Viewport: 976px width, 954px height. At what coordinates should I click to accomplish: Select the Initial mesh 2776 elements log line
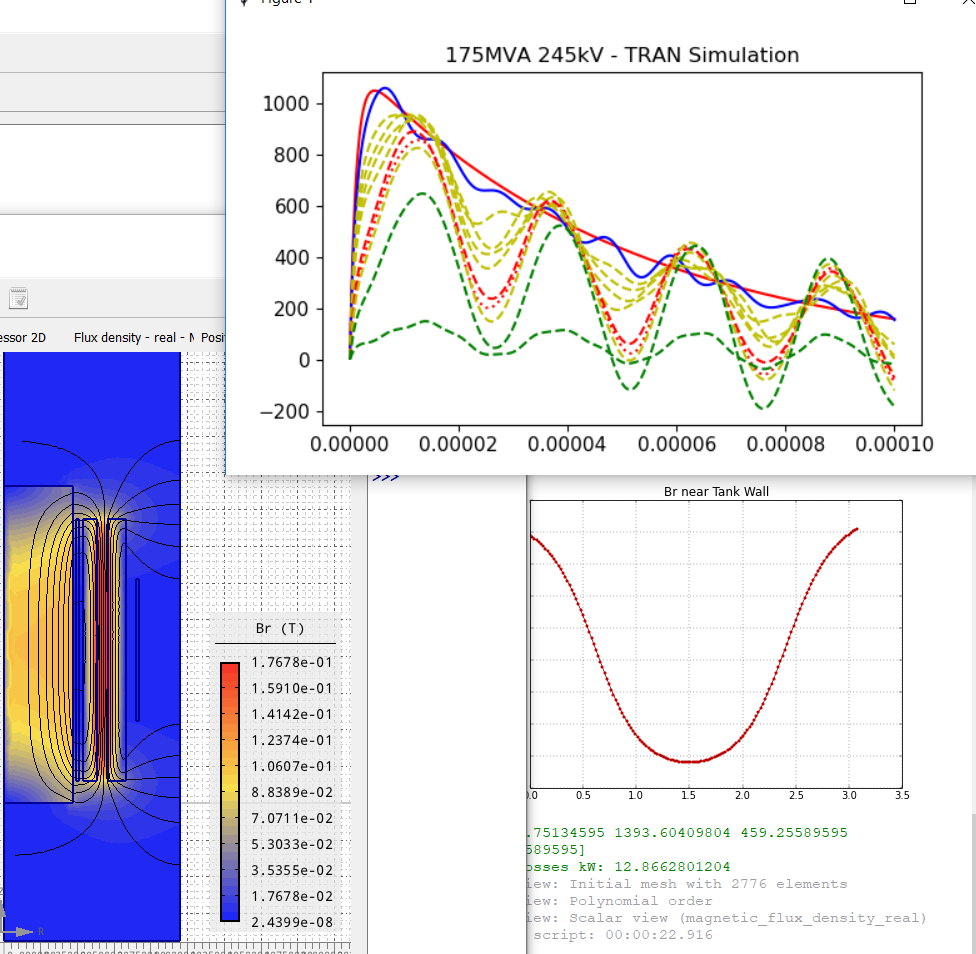[686, 884]
